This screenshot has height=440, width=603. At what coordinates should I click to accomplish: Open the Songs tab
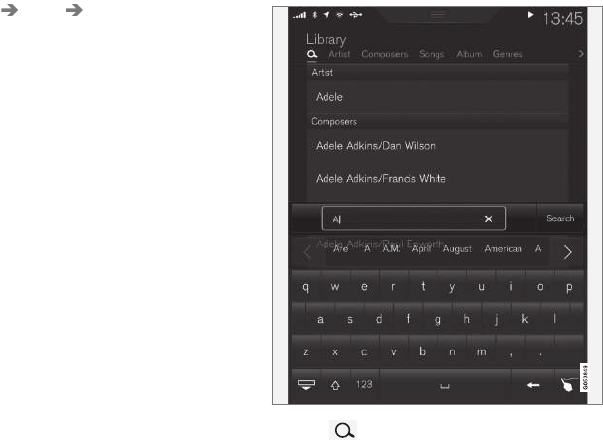pos(431,54)
